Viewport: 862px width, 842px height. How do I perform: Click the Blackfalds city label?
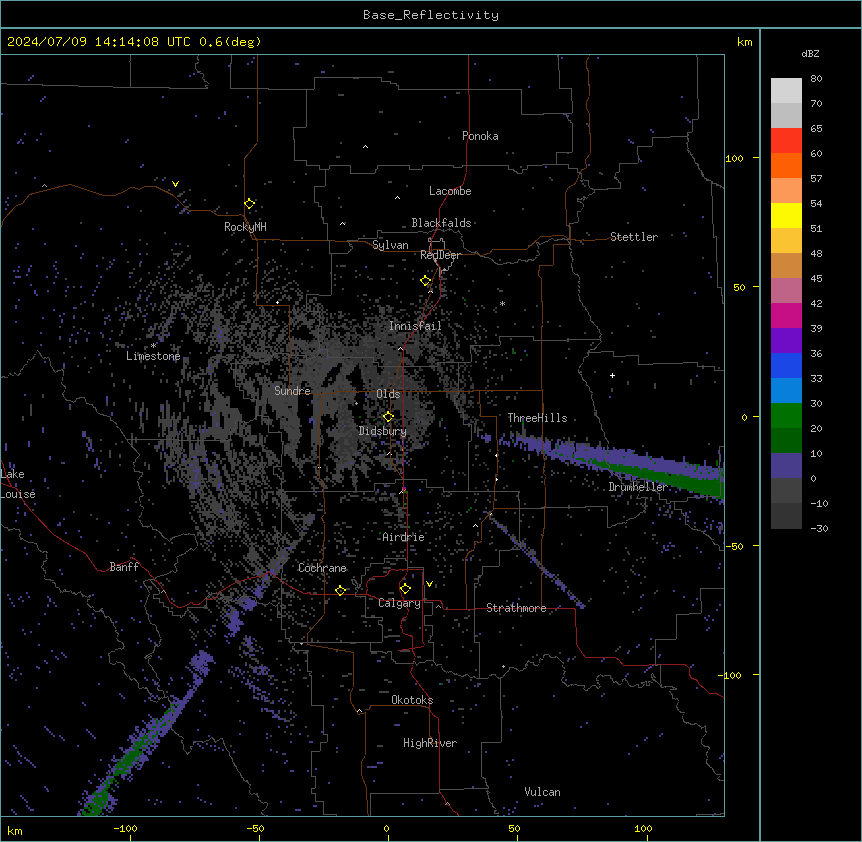click(441, 223)
